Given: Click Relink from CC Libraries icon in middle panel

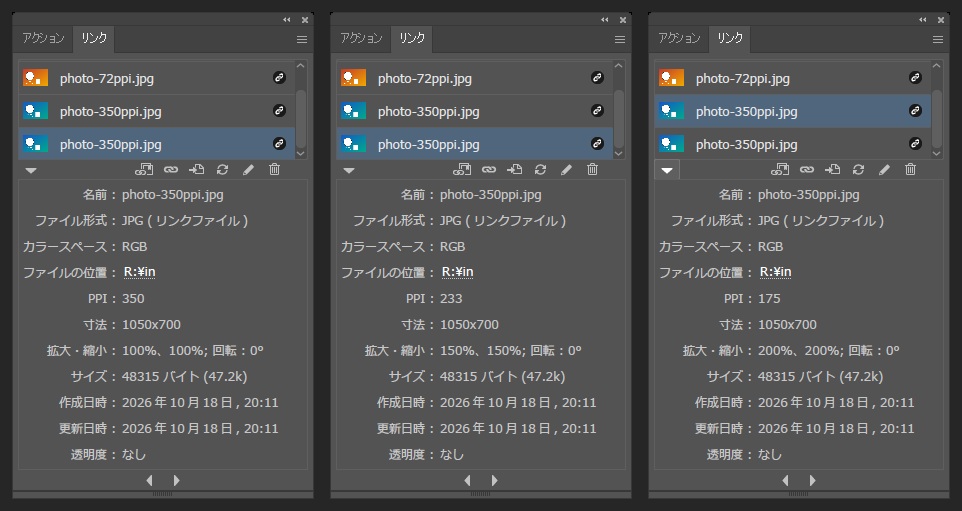Looking at the screenshot, I should click(461, 169).
